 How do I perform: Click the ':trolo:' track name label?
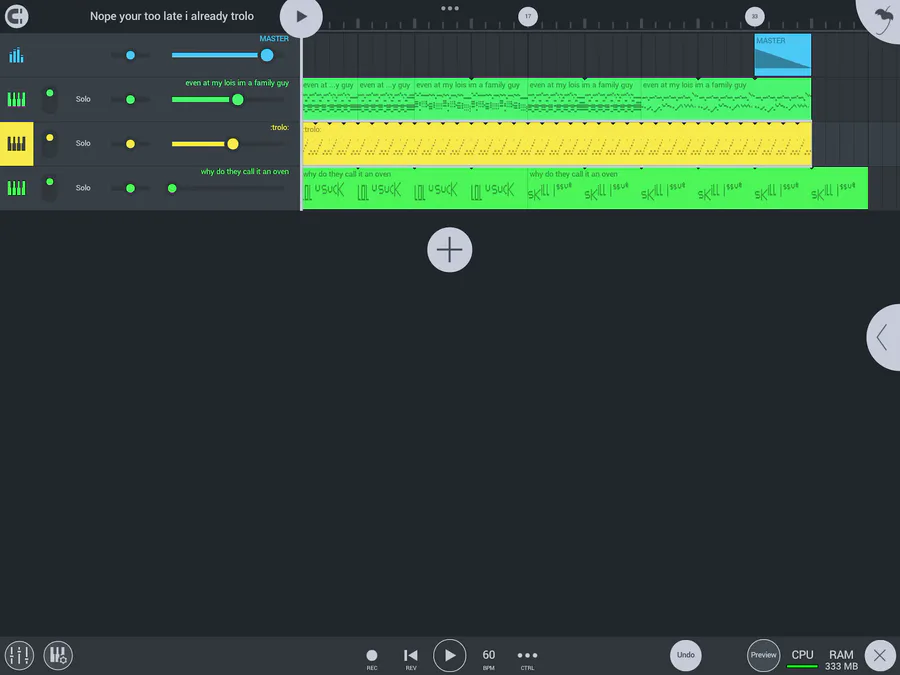(x=280, y=127)
